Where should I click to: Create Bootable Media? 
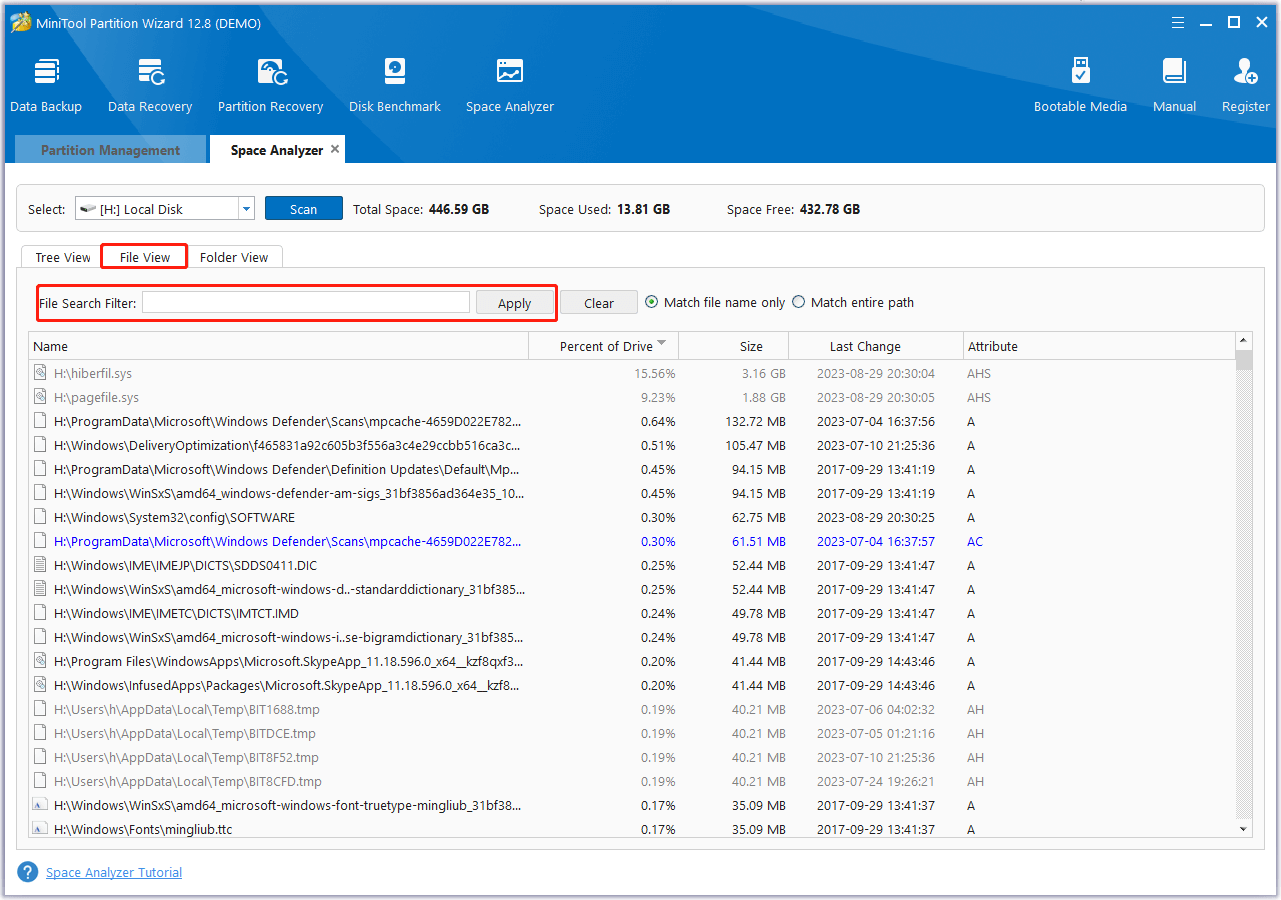click(x=1080, y=85)
